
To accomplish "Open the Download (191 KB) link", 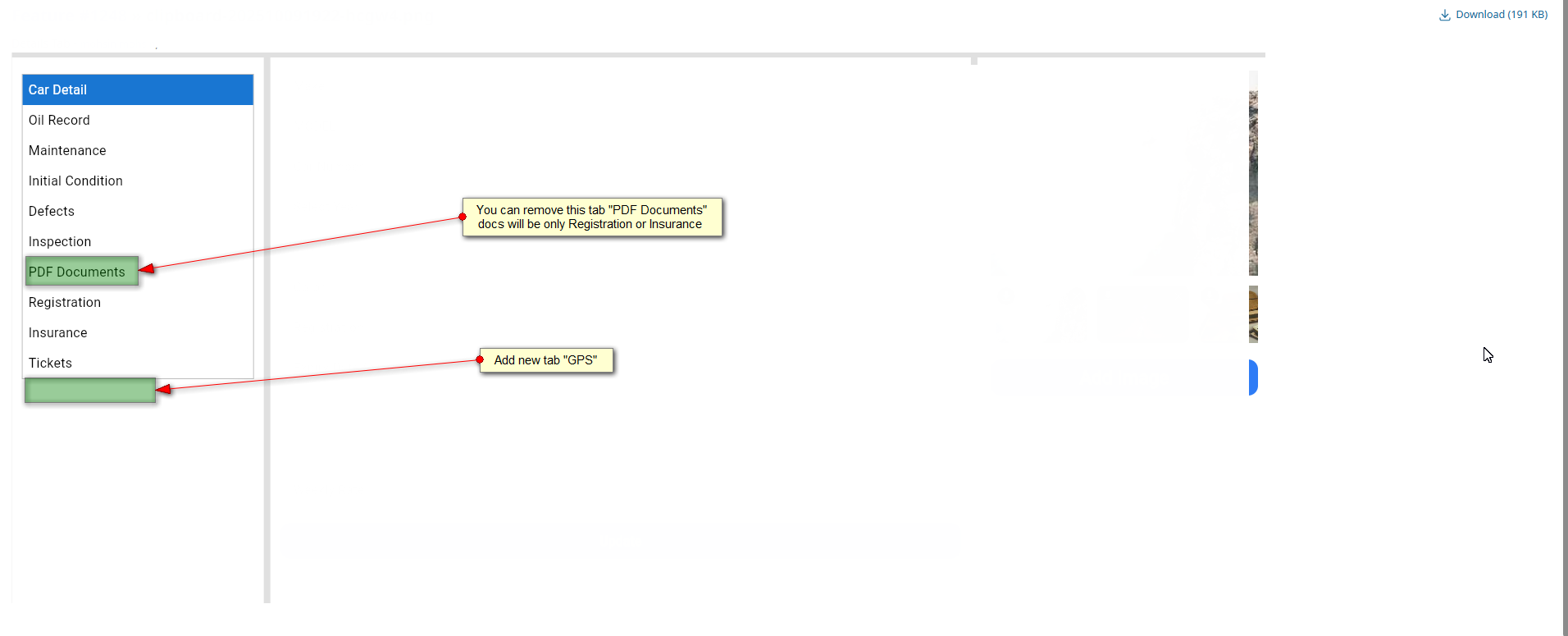I will pyautogui.click(x=1501, y=15).
